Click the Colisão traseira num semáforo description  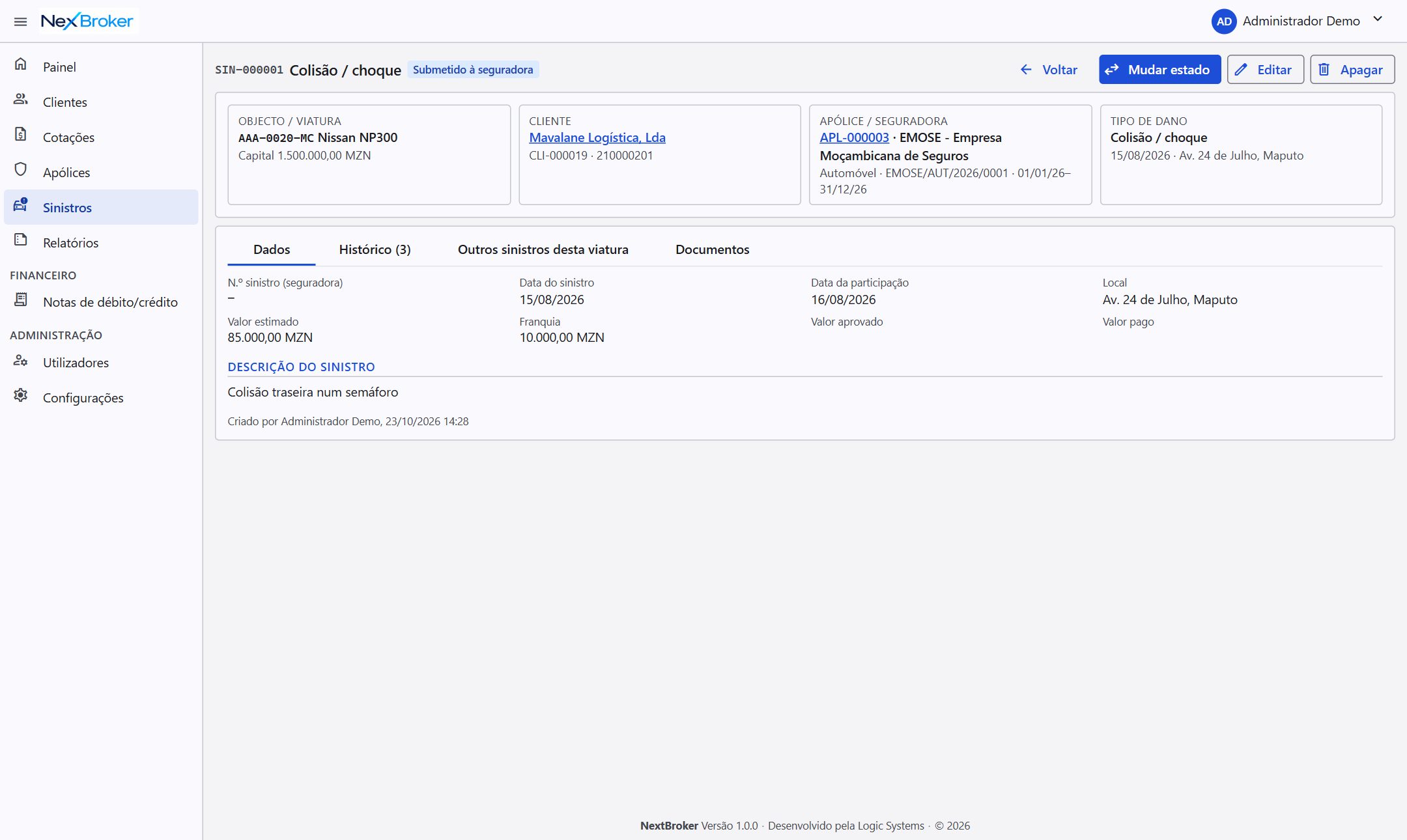[x=313, y=392]
